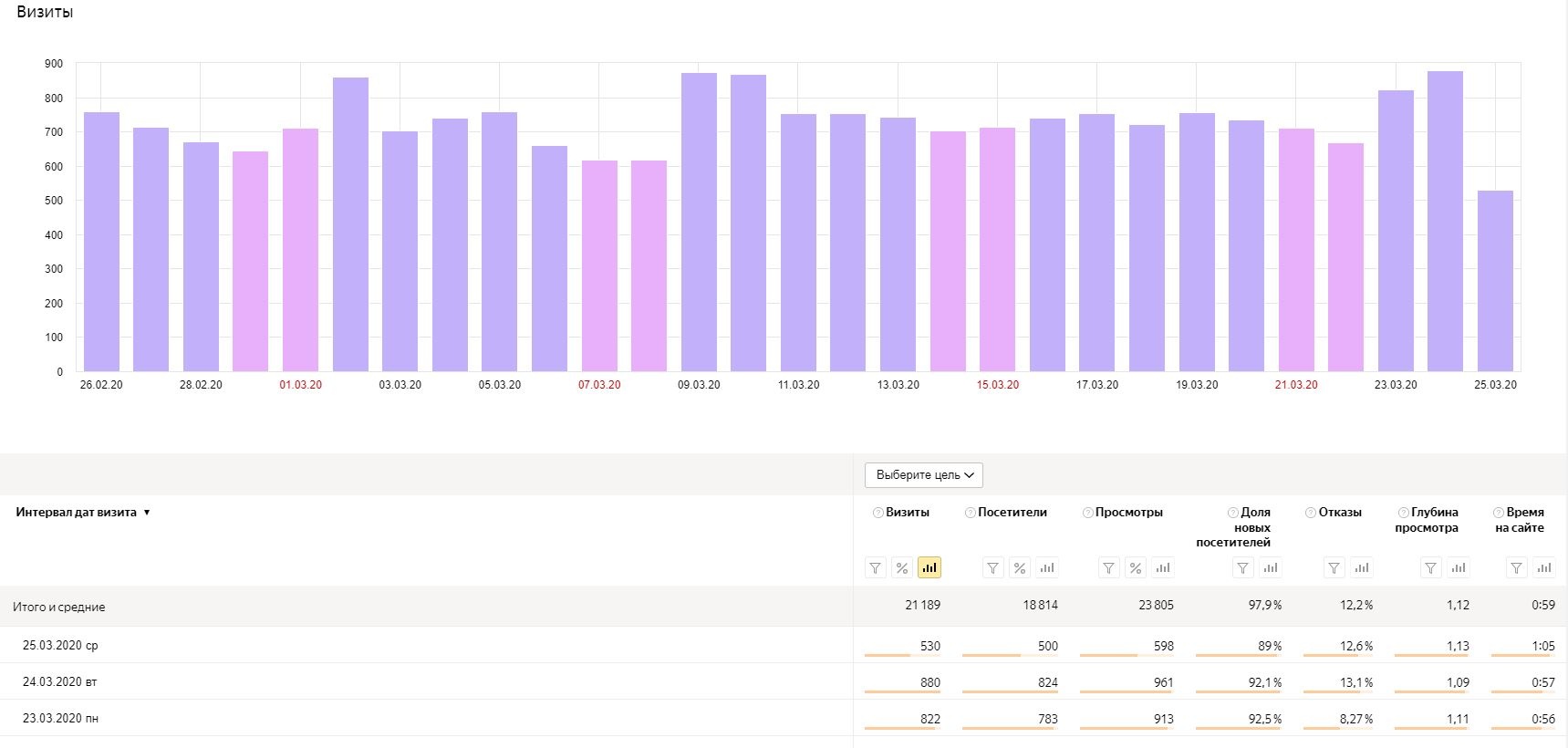Toggle percent view for Визиты column
Image resolution: width=1568 pixels, height=748 pixels.
[x=902, y=568]
